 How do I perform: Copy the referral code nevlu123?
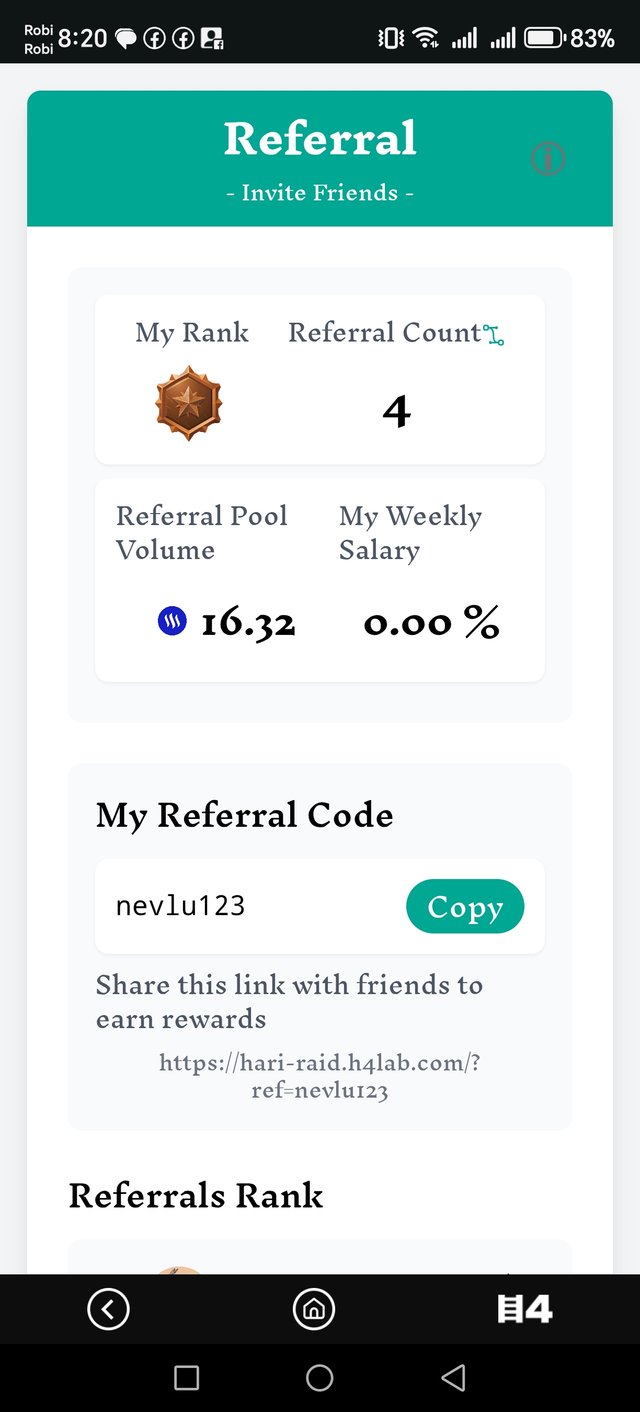pos(464,907)
